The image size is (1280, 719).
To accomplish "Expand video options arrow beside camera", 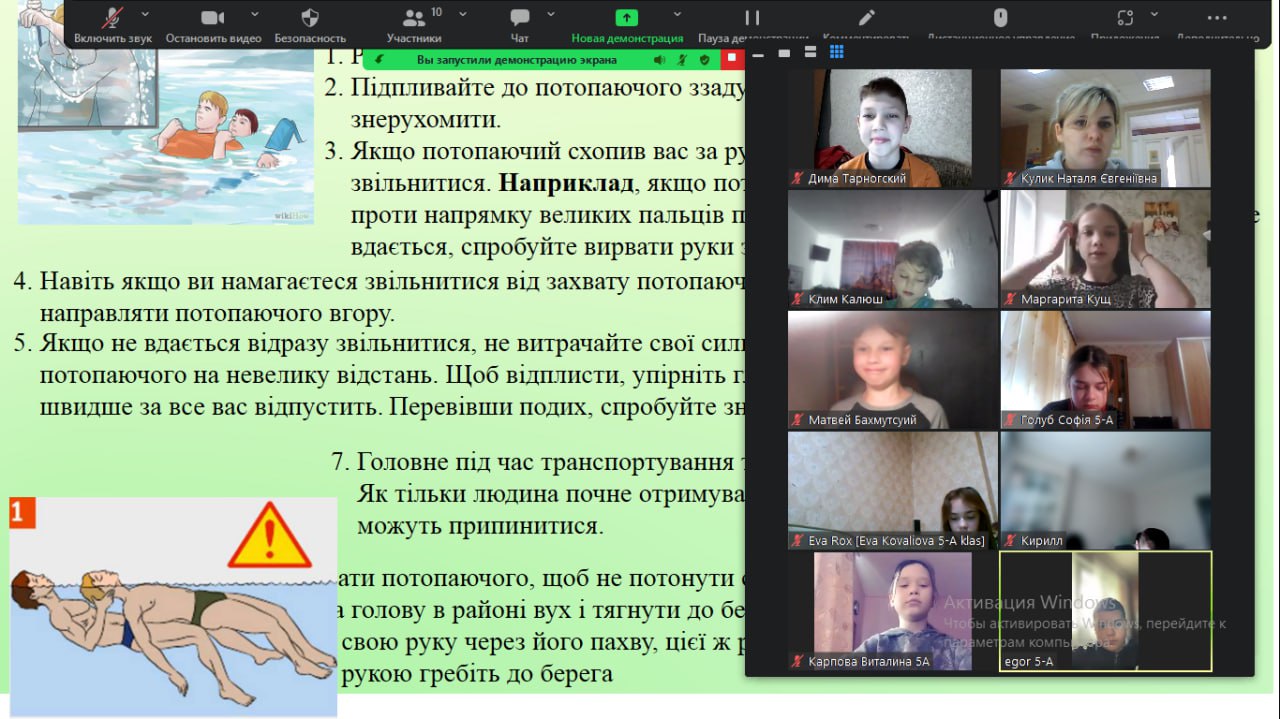I will coord(254,14).
